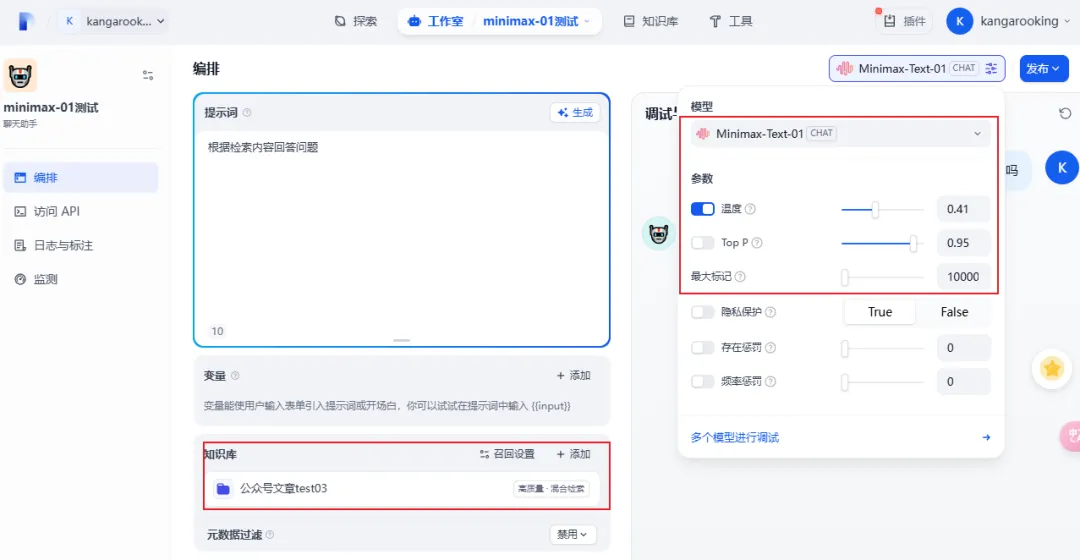The height and width of the screenshot is (560, 1080).
Task: Click the 变量 help icon
Action: point(235,375)
